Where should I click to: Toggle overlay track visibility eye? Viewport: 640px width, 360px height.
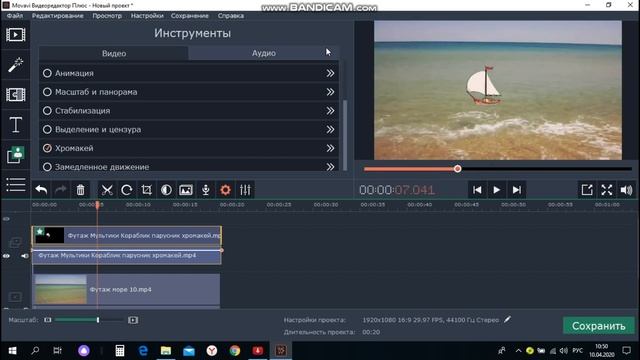coord(7,256)
